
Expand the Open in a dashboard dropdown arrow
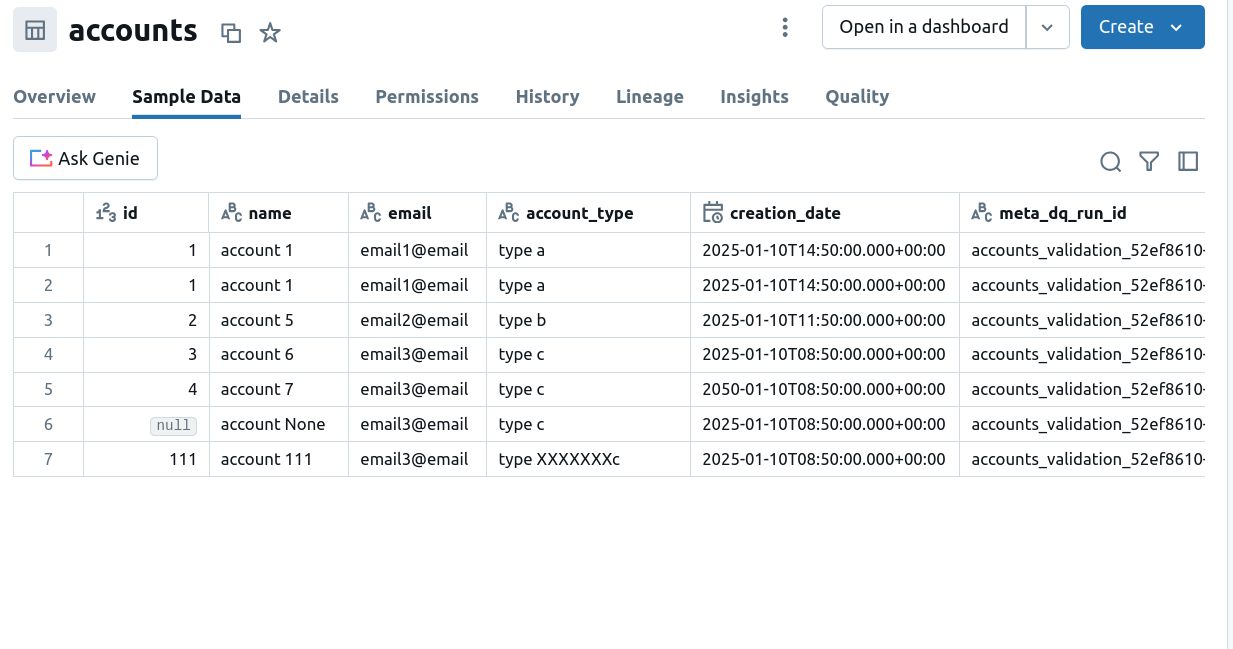(x=1048, y=28)
